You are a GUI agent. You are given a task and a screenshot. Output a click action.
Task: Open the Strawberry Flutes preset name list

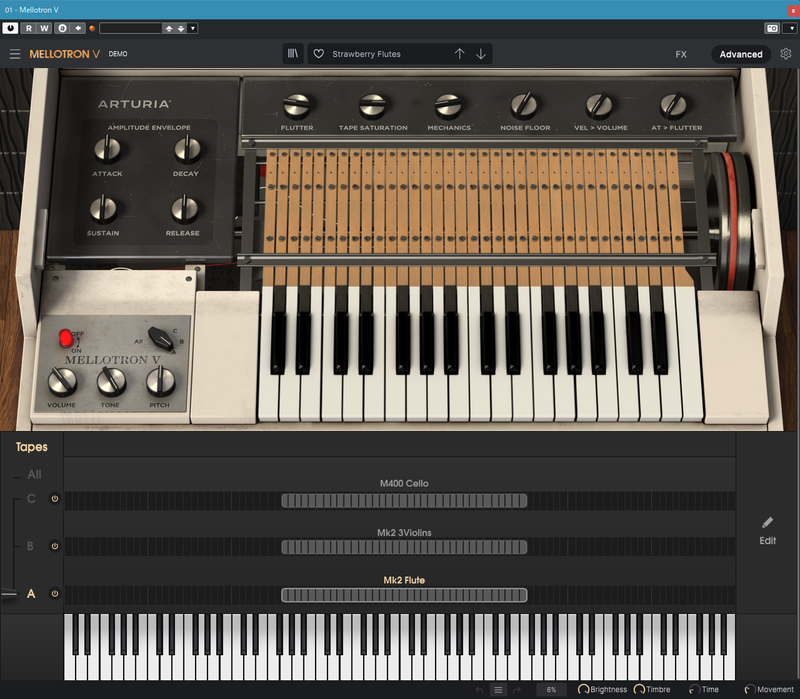point(366,54)
